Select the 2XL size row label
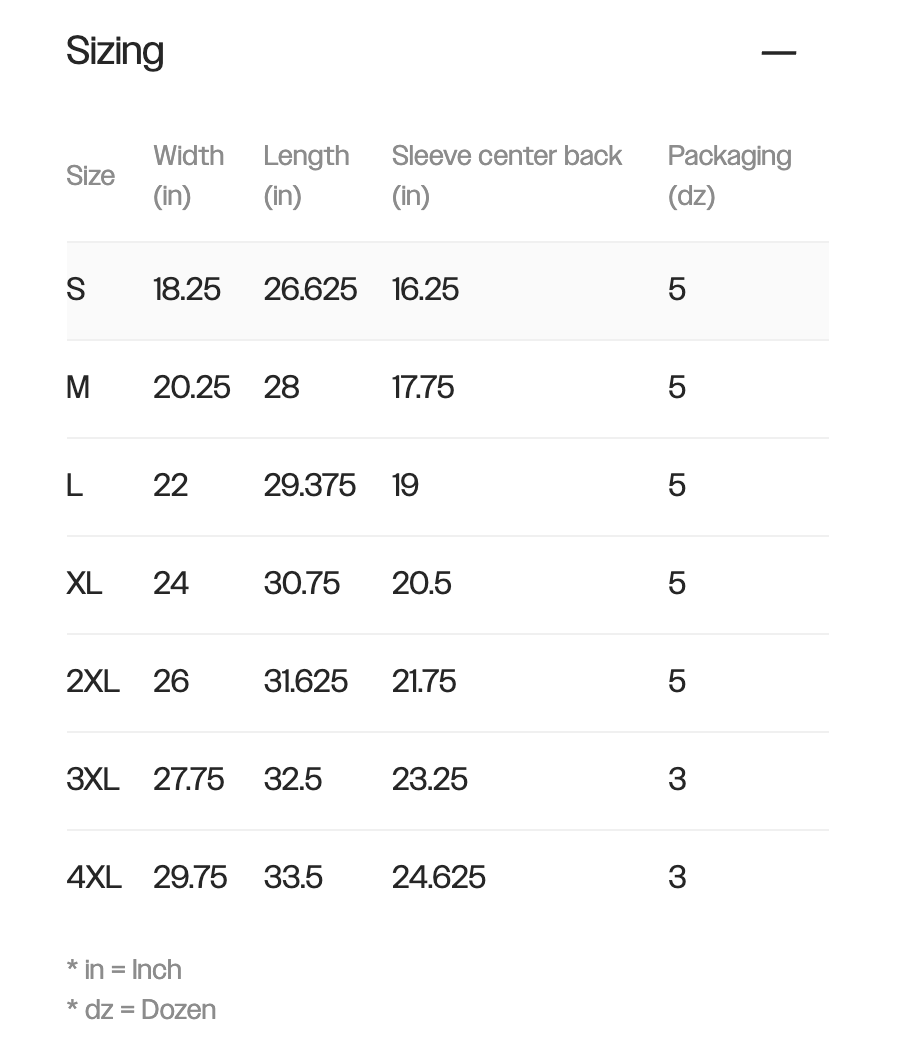The width and height of the screenshot is (917, 1054). (93, 682)
